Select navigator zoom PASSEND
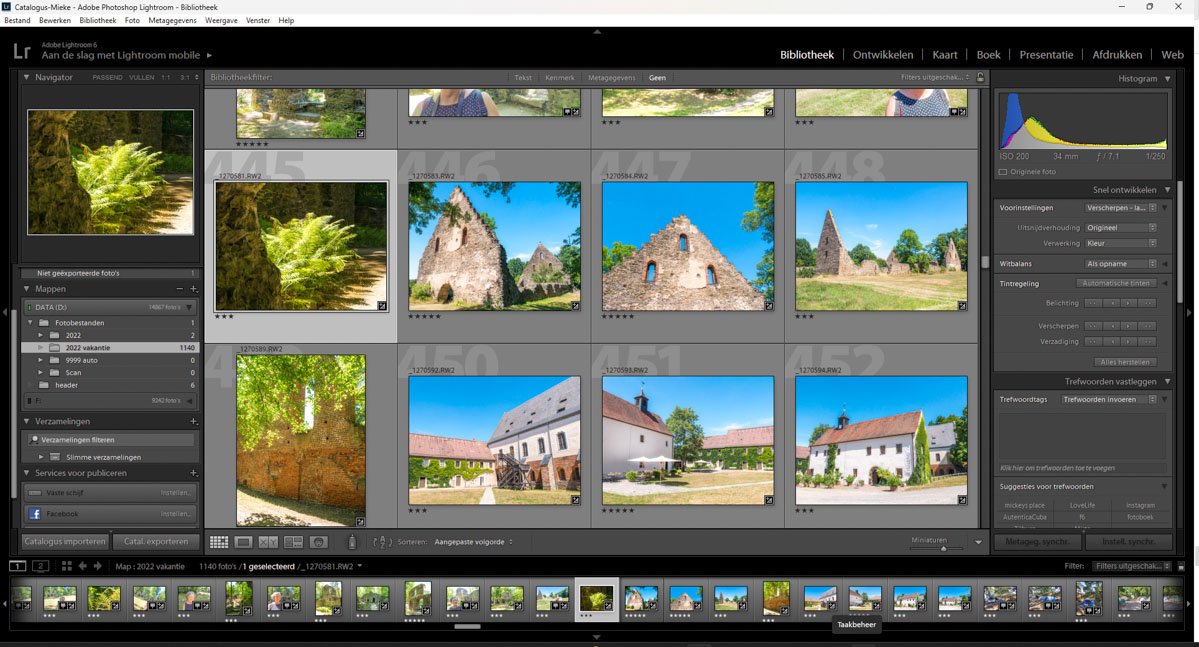Viewport: 1199px width, 647px height. (107, 77)
